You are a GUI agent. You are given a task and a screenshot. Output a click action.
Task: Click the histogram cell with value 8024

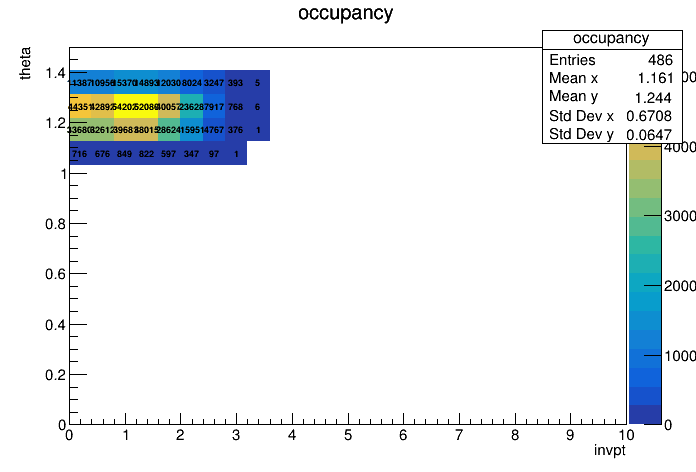click(x=192, y=82)
